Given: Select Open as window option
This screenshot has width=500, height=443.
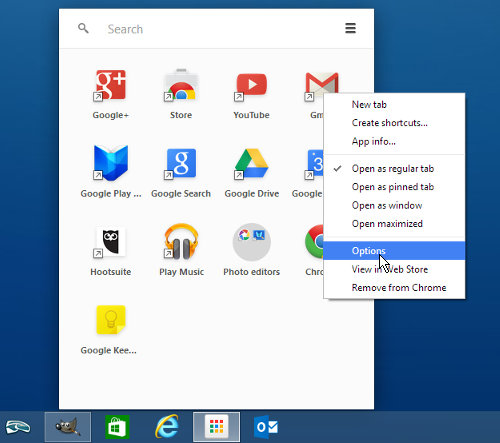Looking at the screenshot, I should pyautogui.click(x=394, y=205).
